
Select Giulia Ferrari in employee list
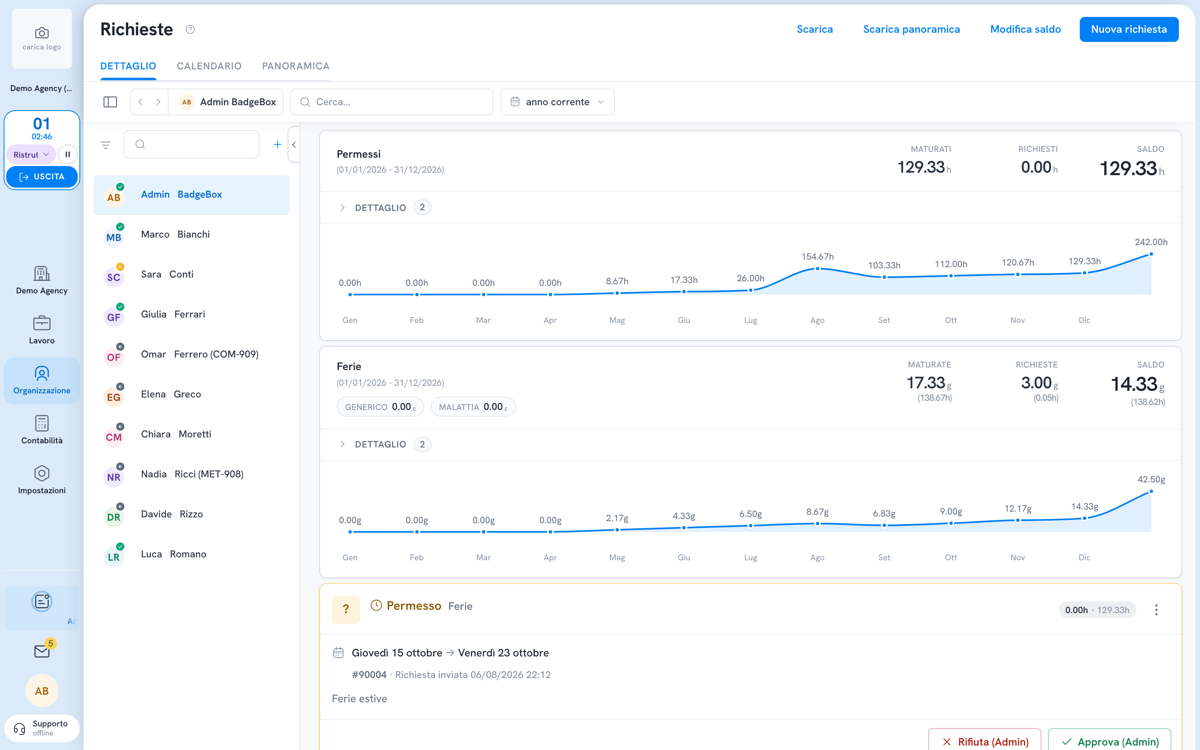click(192, 315)
